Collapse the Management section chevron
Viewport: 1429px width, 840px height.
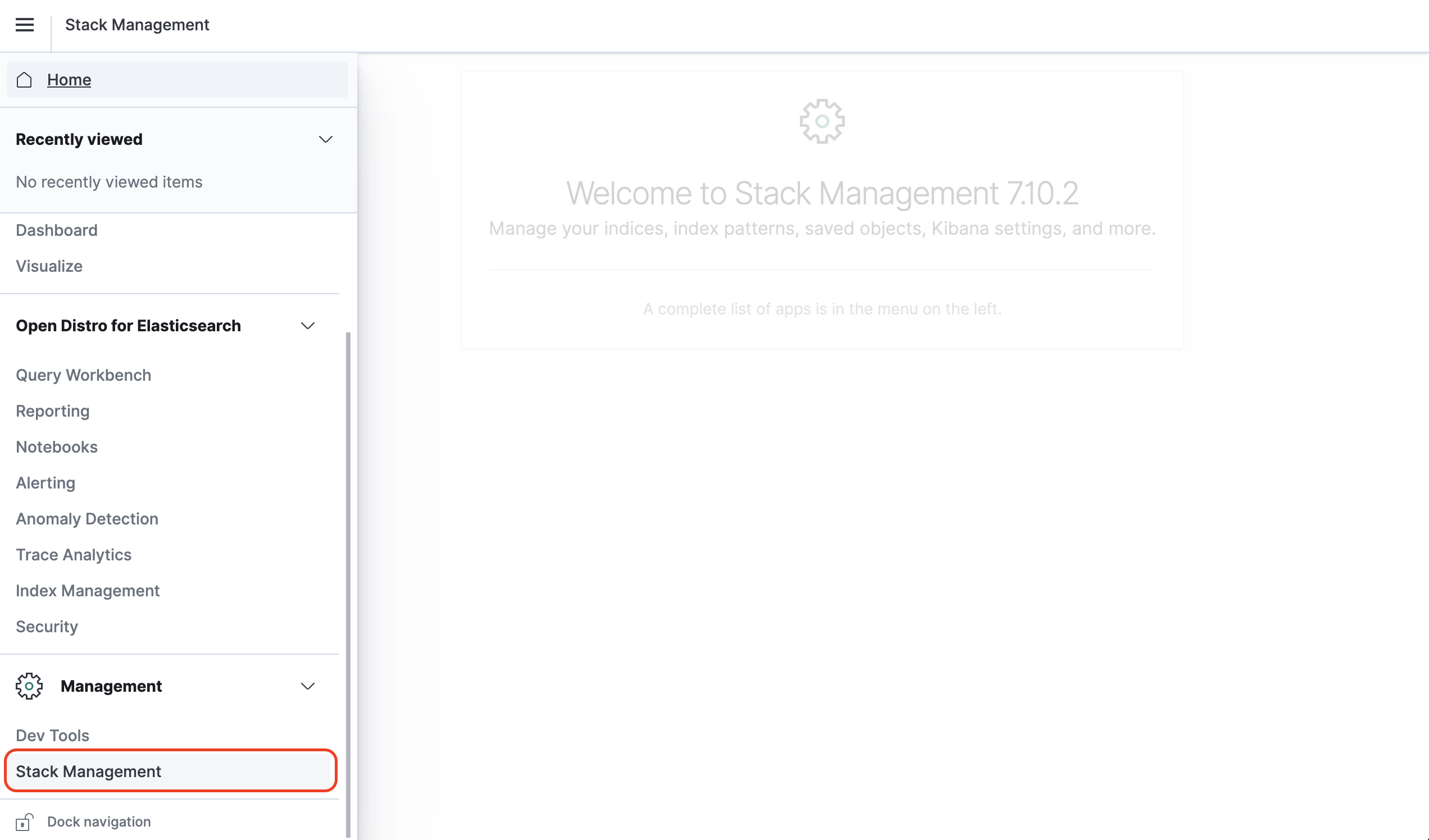pyautogui.click(x=307, y=686)
